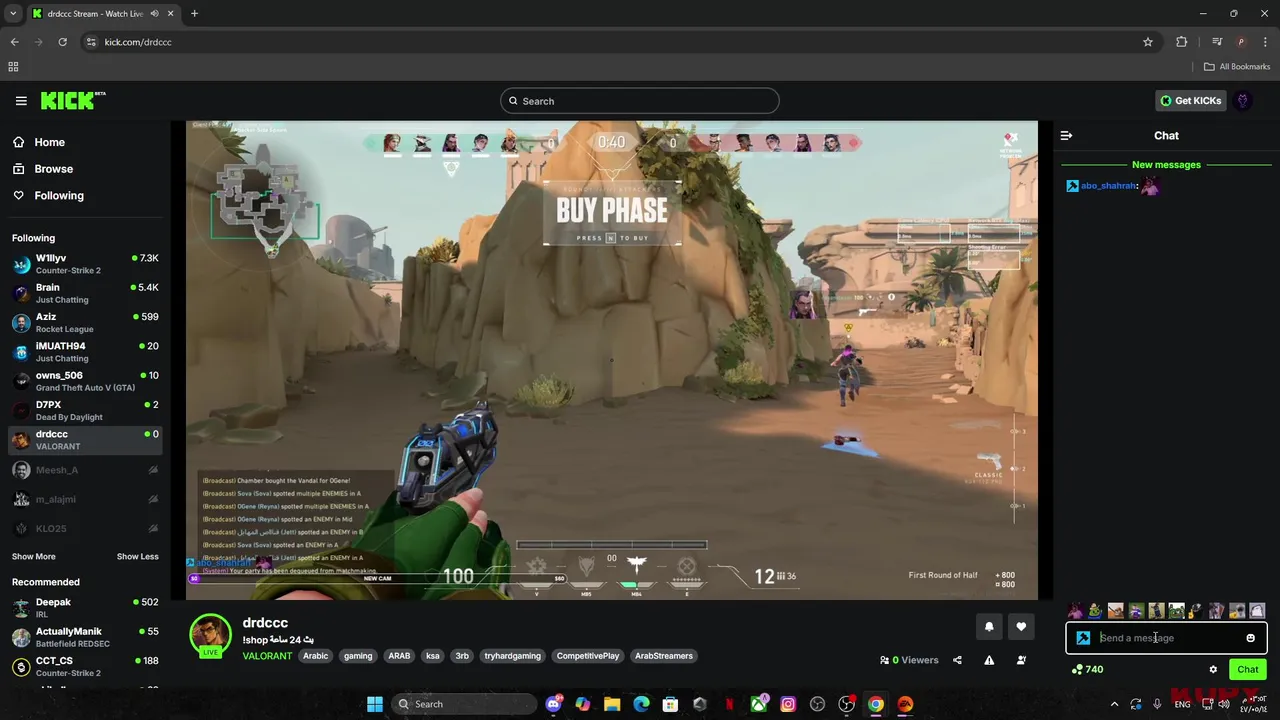Open the user profile avatar menu

pos(1243,101)
